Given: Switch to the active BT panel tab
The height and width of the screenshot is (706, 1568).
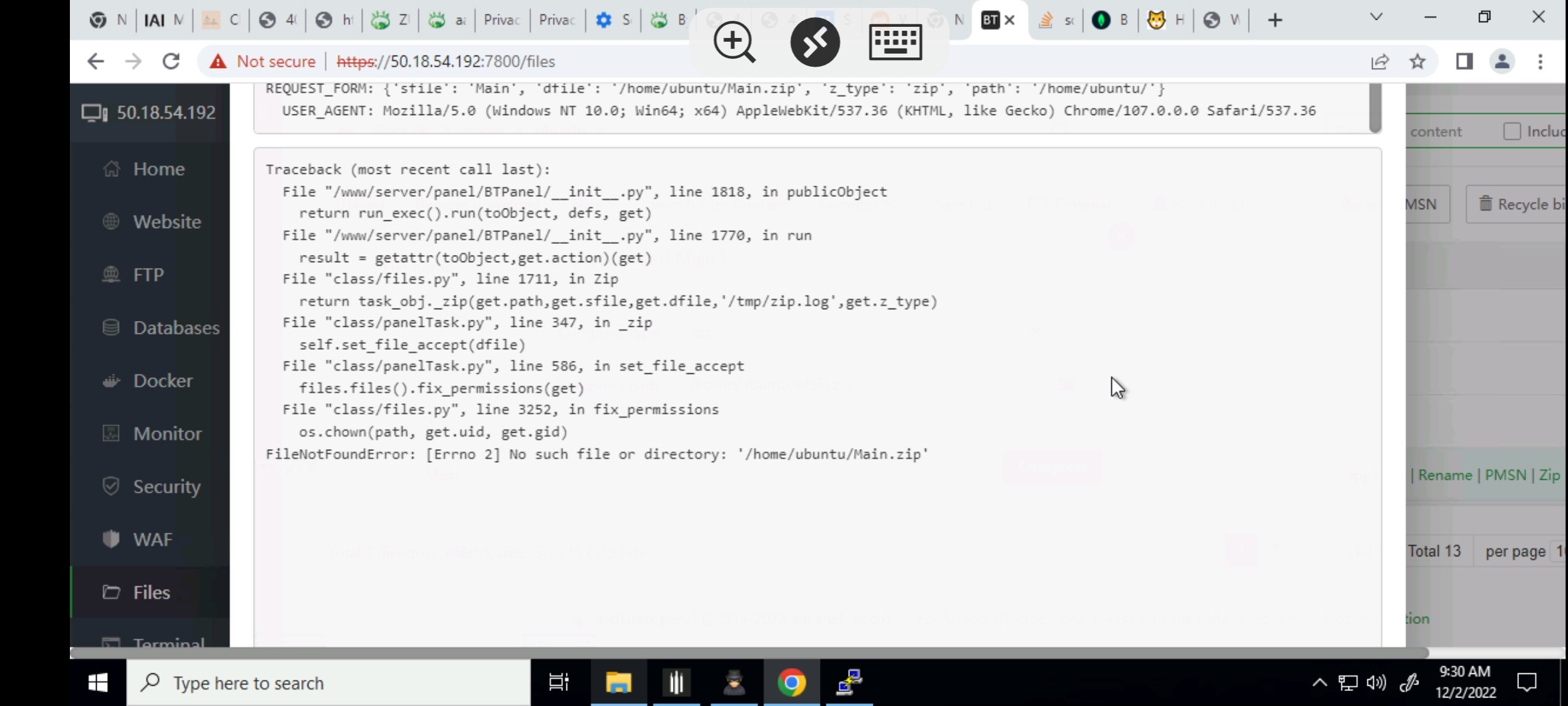Looking at the screenshot, I should [990, 20].
